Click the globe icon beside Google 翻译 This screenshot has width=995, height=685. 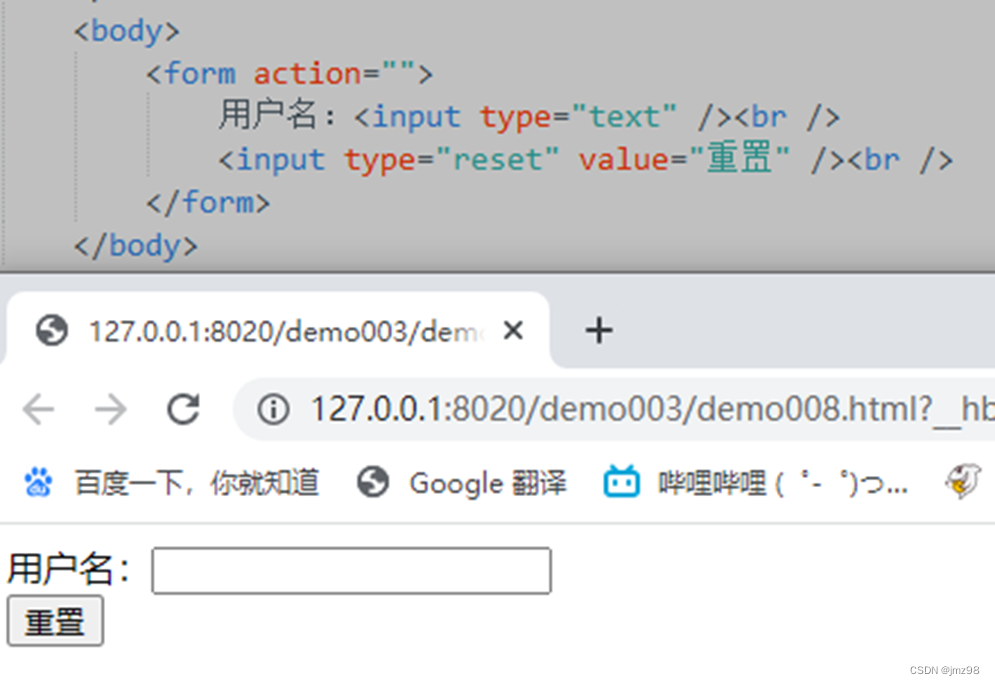373,482
